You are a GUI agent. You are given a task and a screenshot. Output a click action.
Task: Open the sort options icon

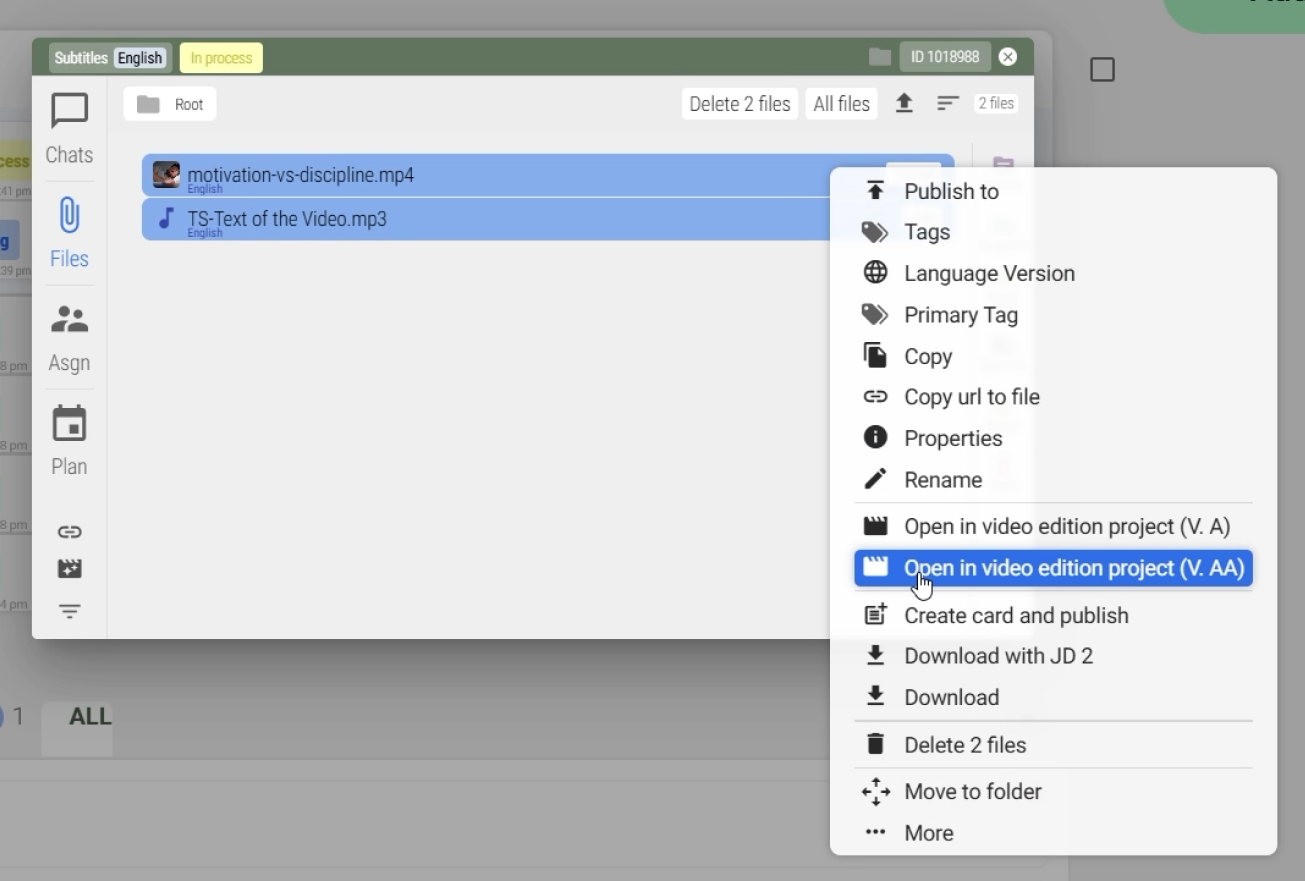(948, 104)
